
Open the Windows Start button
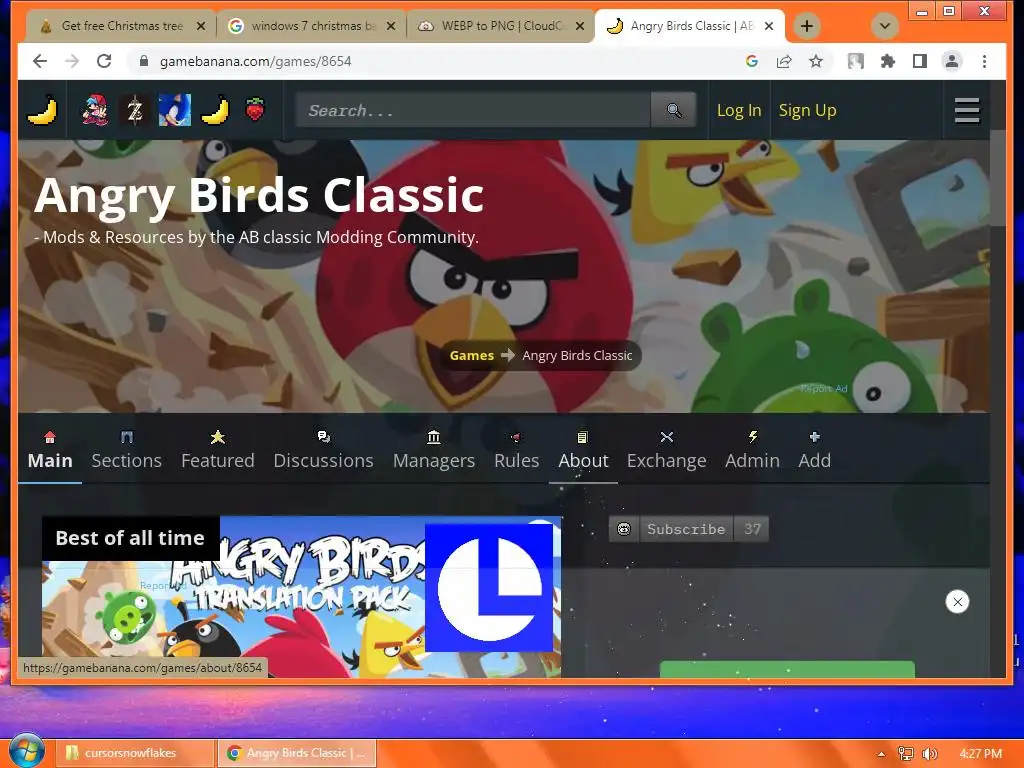point(26,751)
